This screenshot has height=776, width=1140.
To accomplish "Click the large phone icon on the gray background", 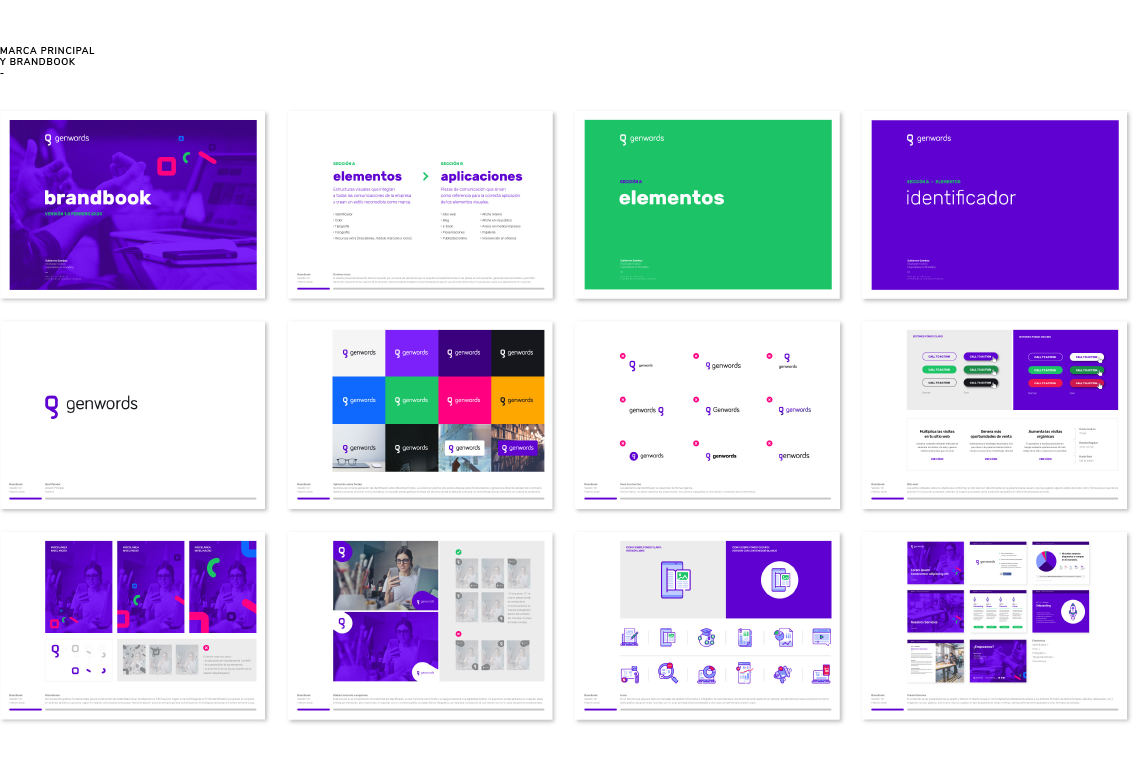I will coord(673,579).
